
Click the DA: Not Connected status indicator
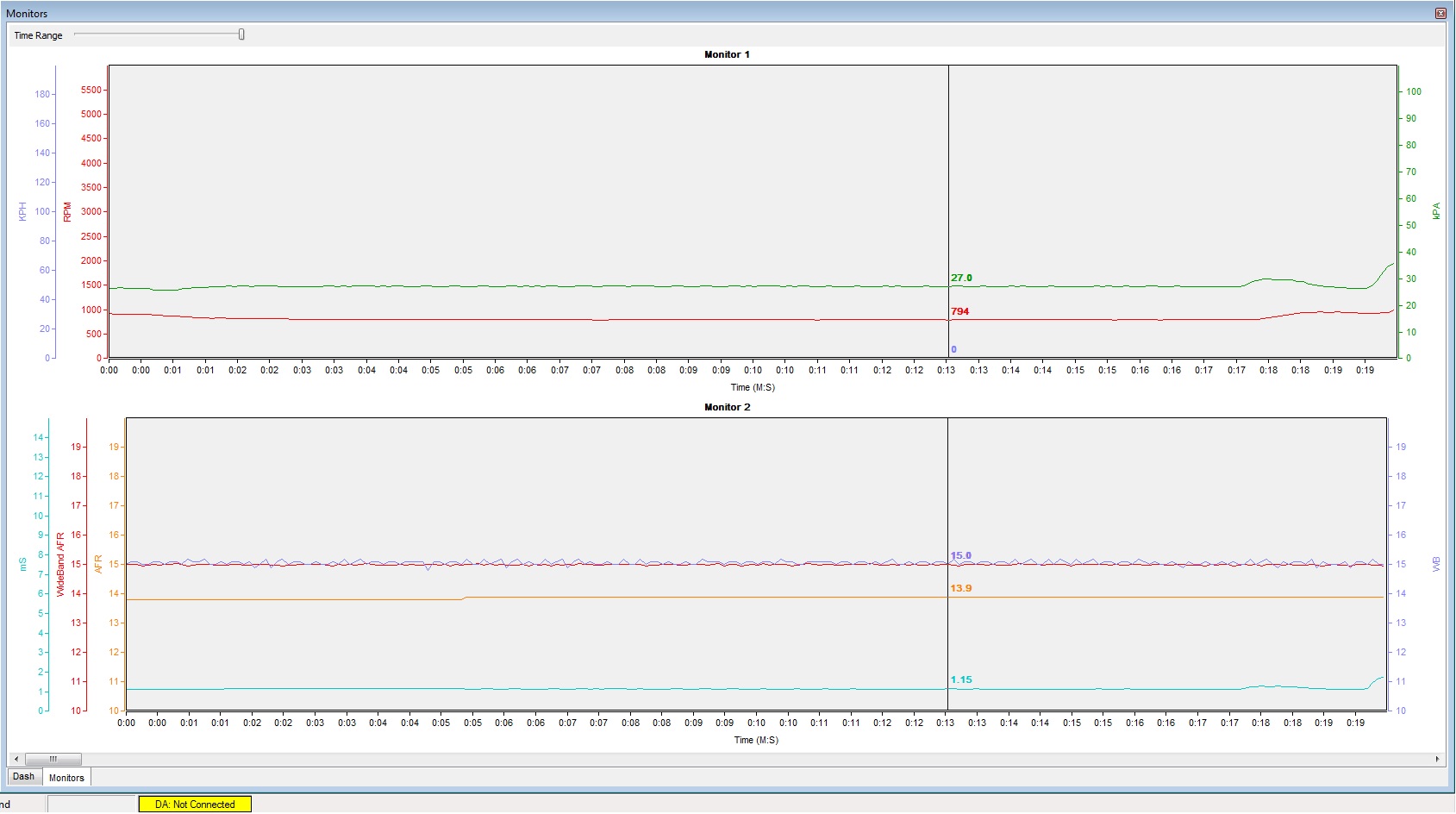pyautogui.click(x=195, y=805)
